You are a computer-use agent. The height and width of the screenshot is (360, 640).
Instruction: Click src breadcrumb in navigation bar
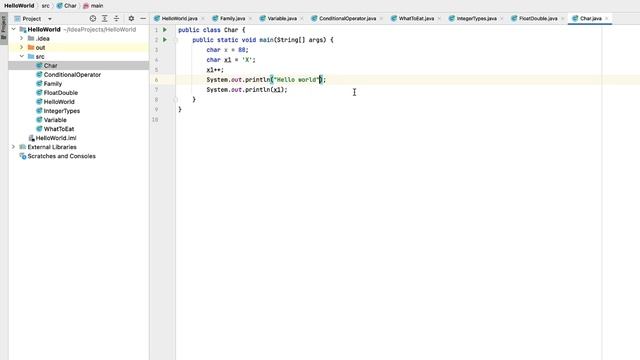point(45,6)
